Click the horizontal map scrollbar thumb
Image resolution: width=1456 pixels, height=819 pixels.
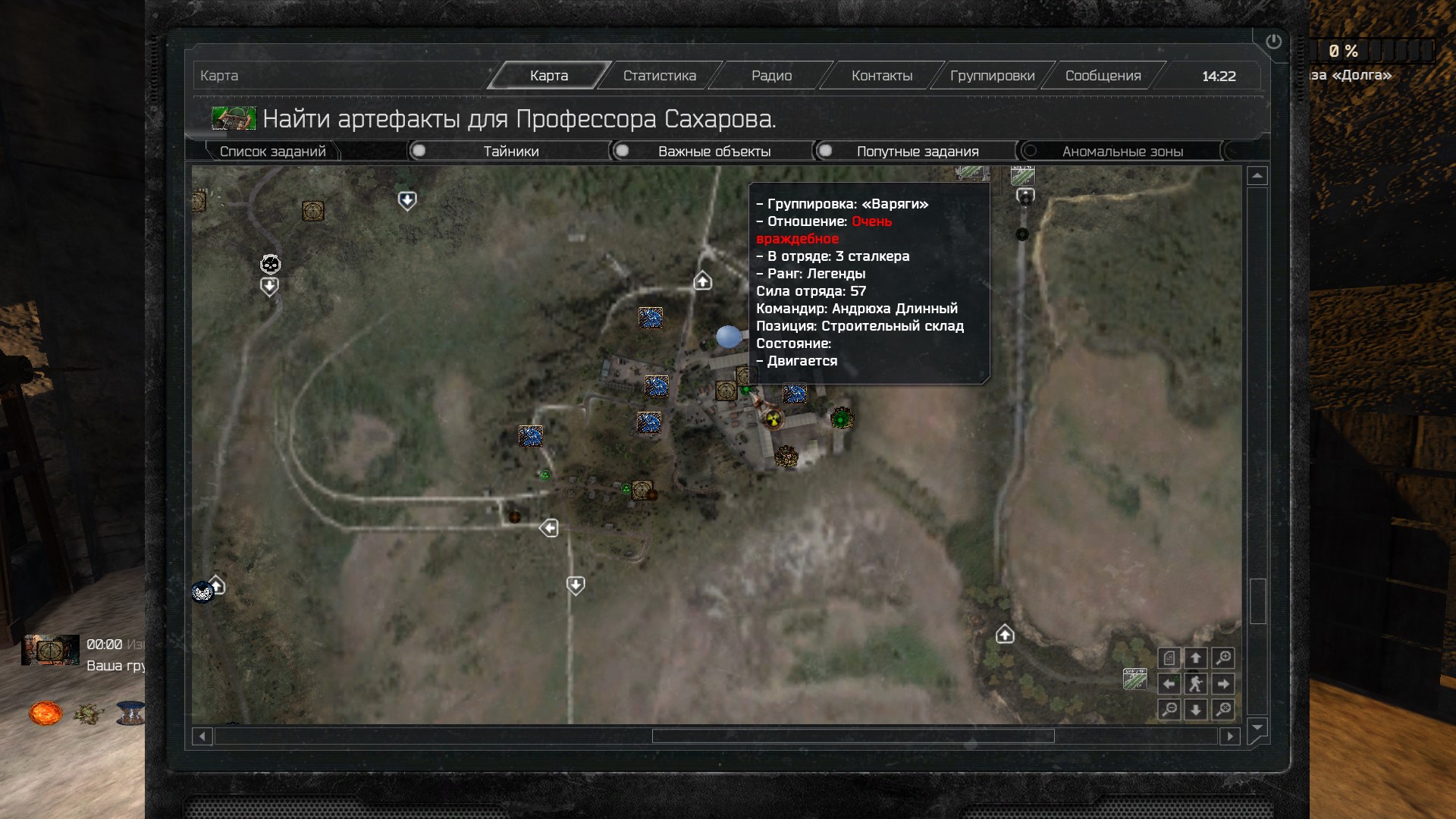[852, 736]
